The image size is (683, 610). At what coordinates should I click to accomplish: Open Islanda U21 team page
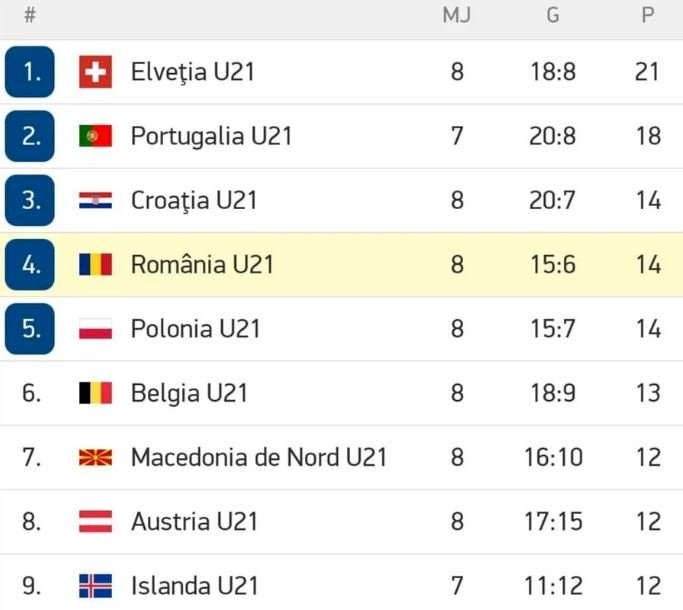tap(195, 586)
